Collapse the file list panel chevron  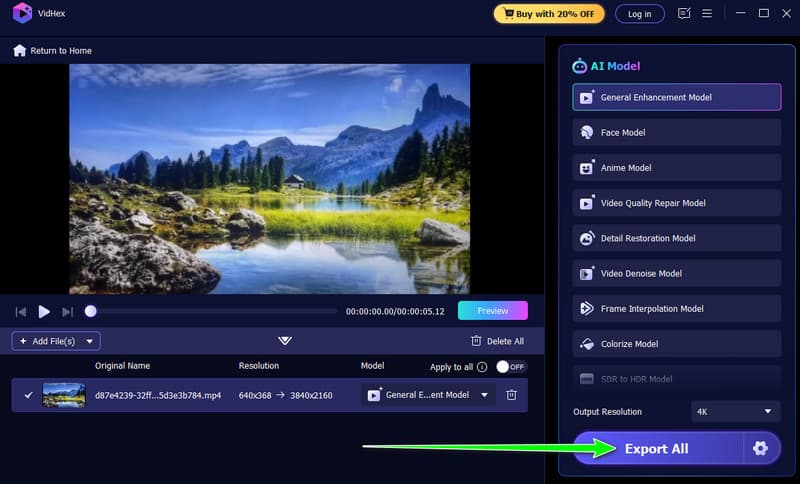pos(285,341)
